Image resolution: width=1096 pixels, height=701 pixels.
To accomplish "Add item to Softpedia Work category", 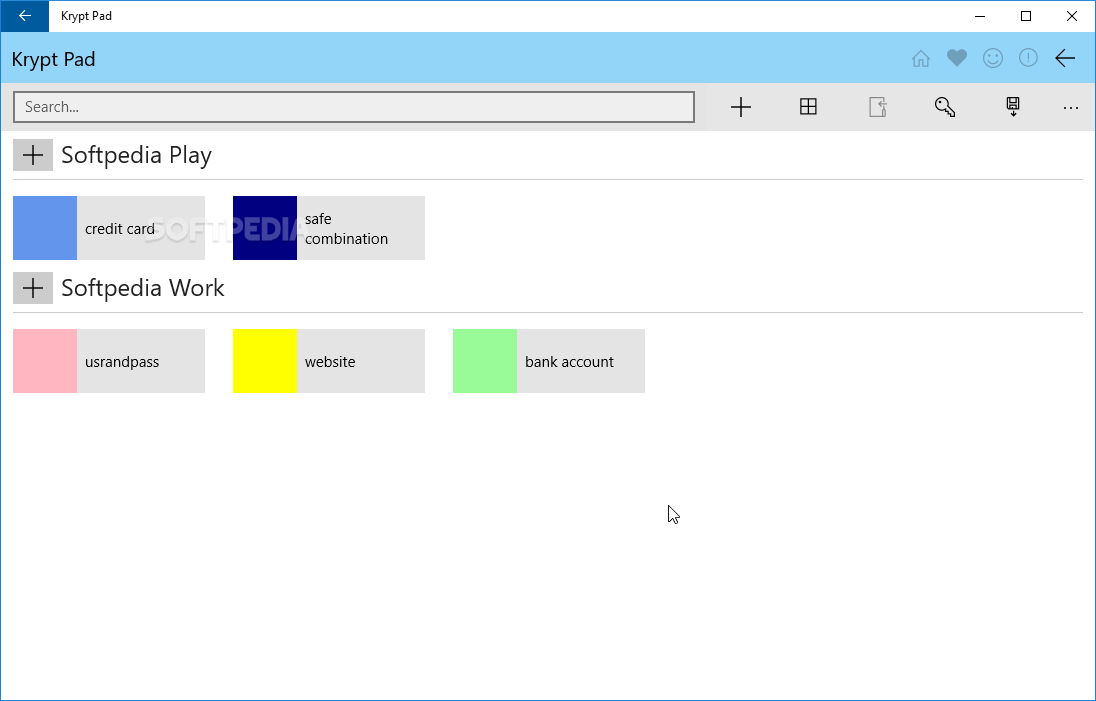I will click(x=33, y=288).
